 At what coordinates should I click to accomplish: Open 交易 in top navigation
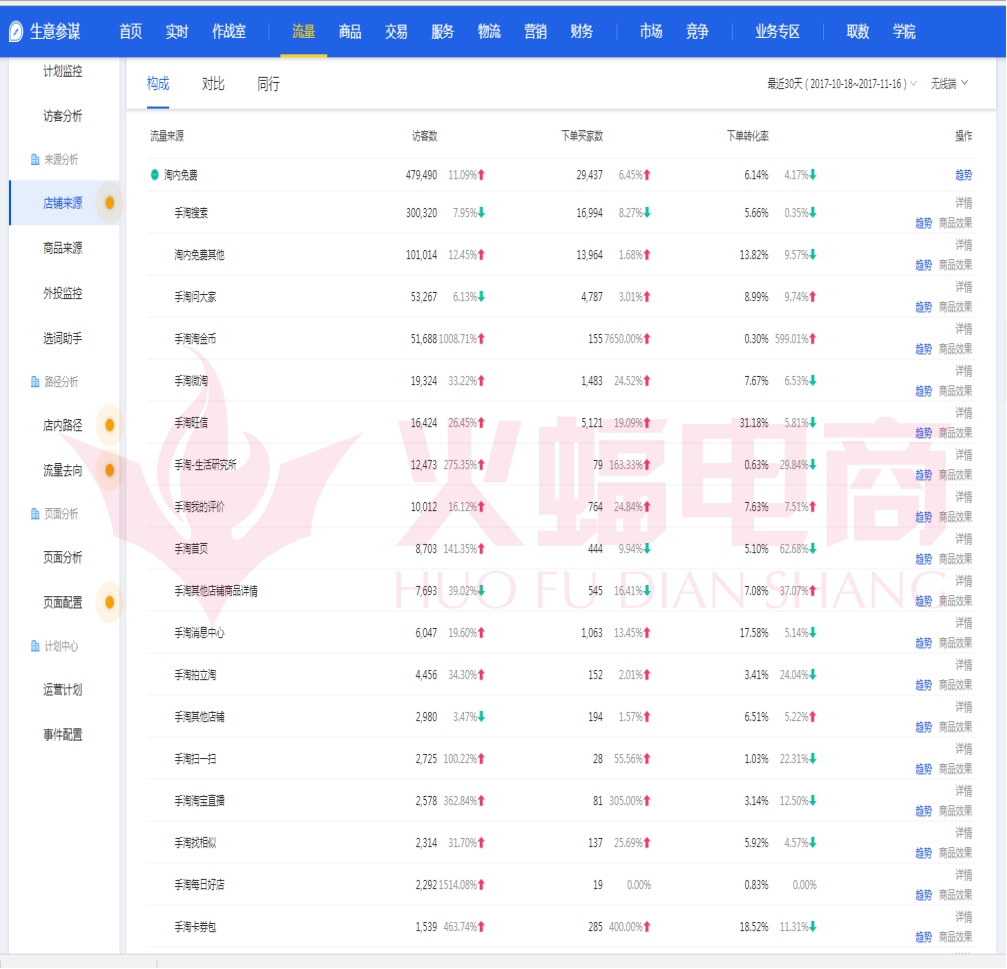coord(396,31)
